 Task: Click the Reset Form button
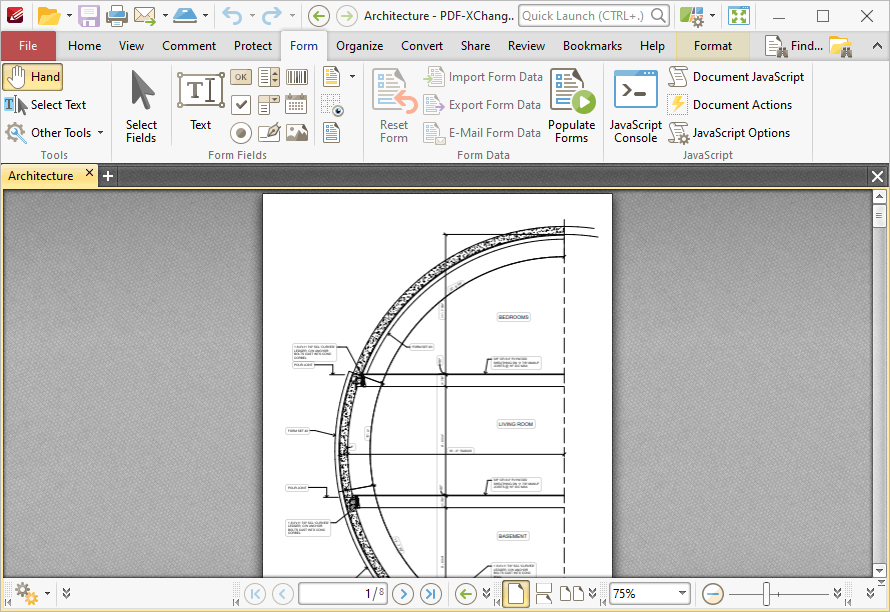pyautogui.click(x=394, y=106)
